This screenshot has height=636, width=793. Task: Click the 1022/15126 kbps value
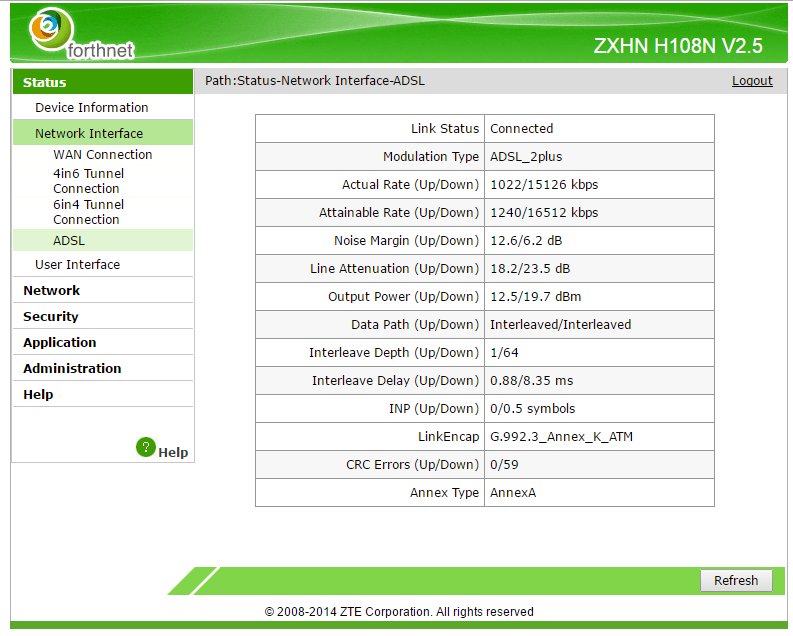pyautogui.click(x=544, y=185)
